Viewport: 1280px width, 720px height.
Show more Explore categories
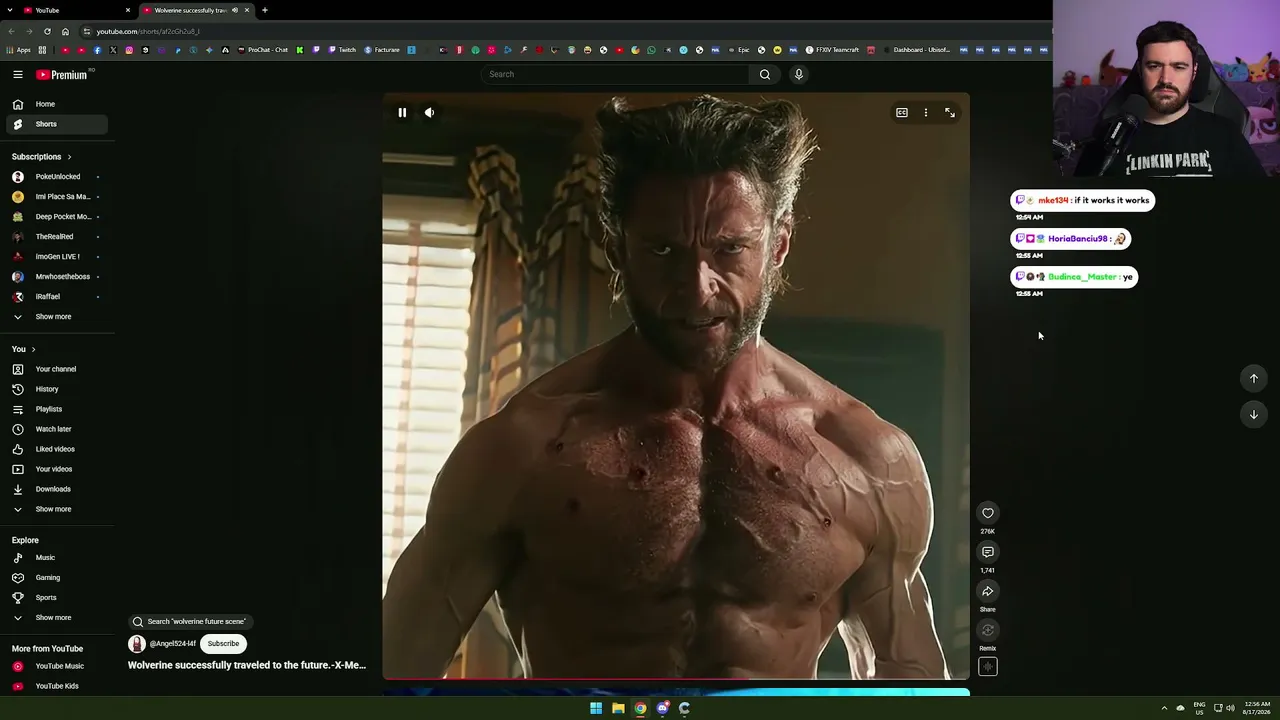tap(57, 618)
